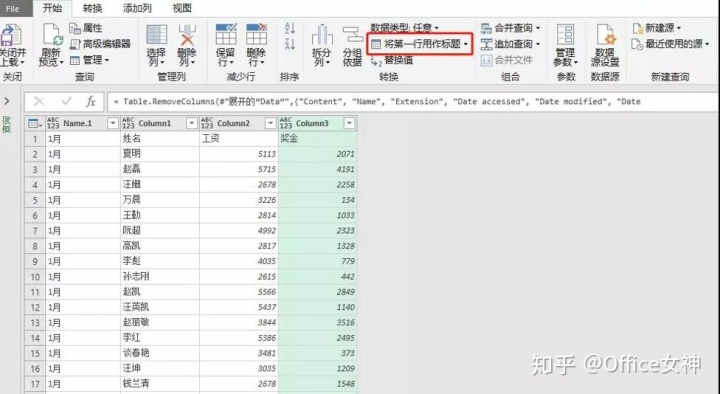Open the New Source (新建源) dropdown

[657, 28]
